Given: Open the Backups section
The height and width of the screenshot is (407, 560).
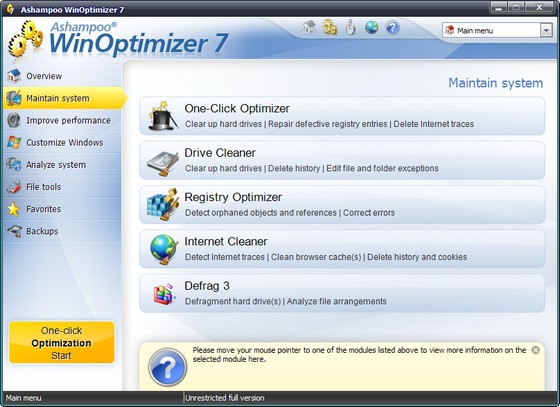Looking at the screenshot, I should pyautogui.click(x=62, y=231).
